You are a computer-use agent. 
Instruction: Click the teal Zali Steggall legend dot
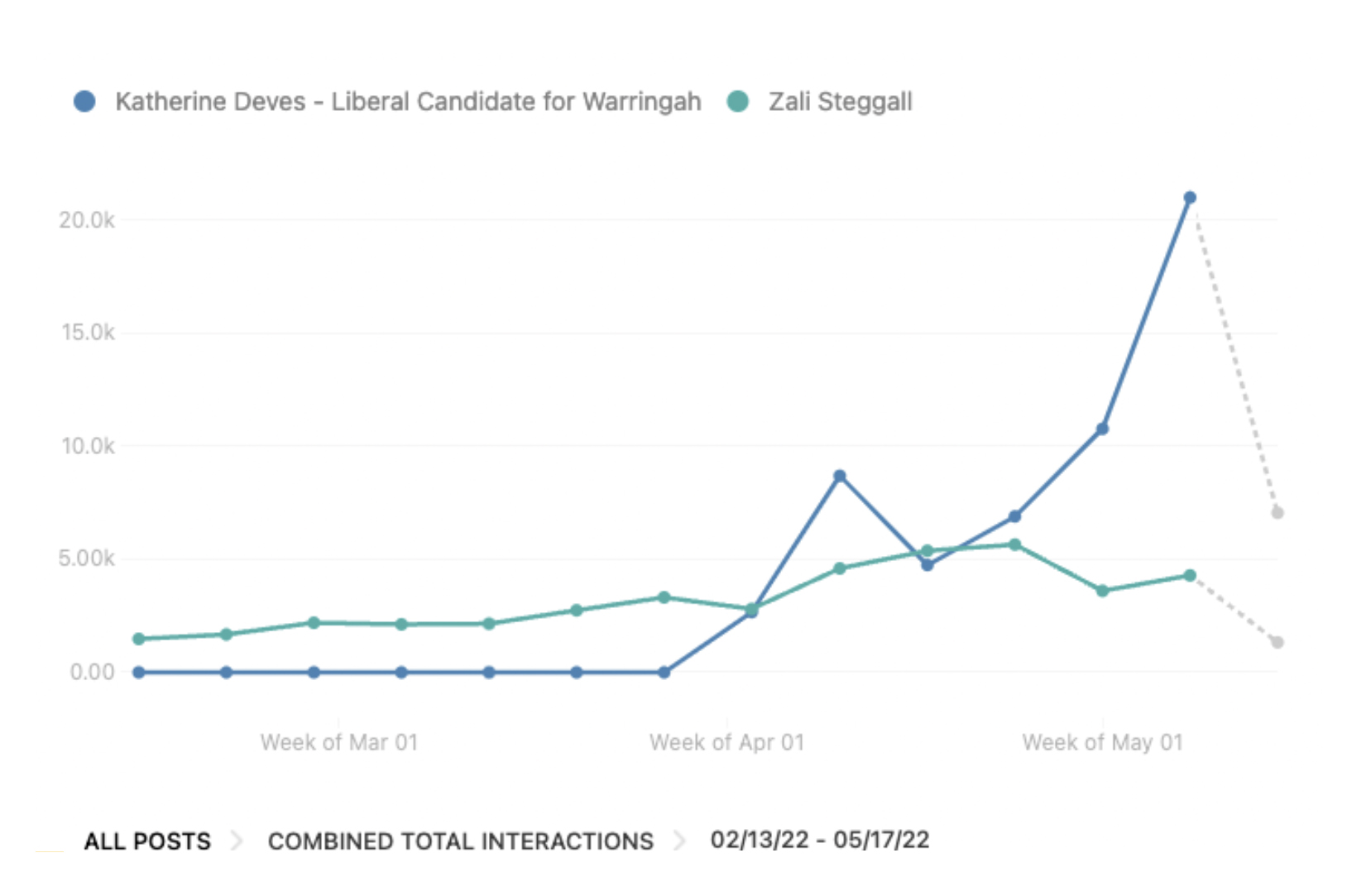[737, 102]
